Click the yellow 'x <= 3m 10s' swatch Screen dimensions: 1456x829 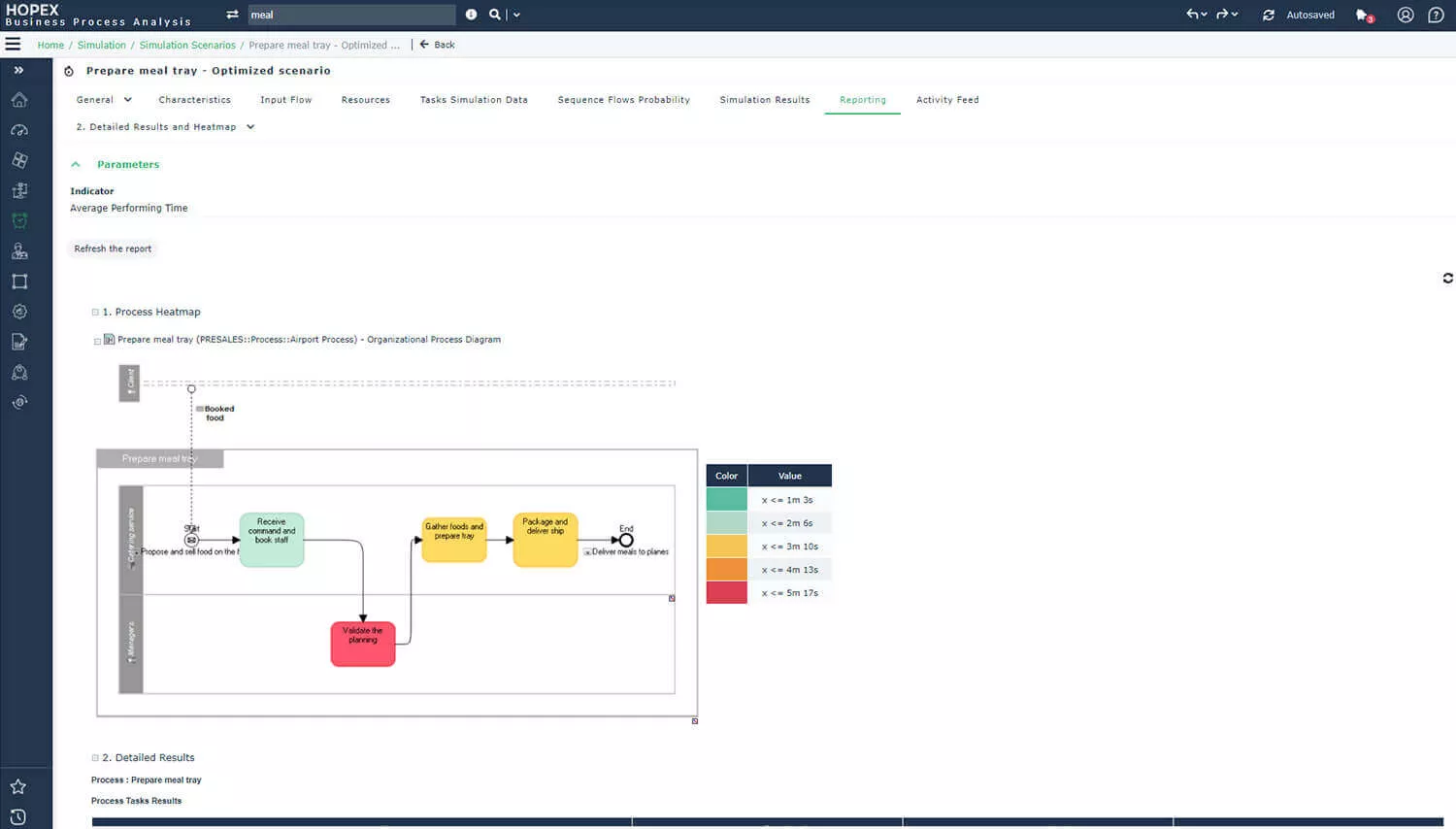pyautogui.click(x=726, y=547)
